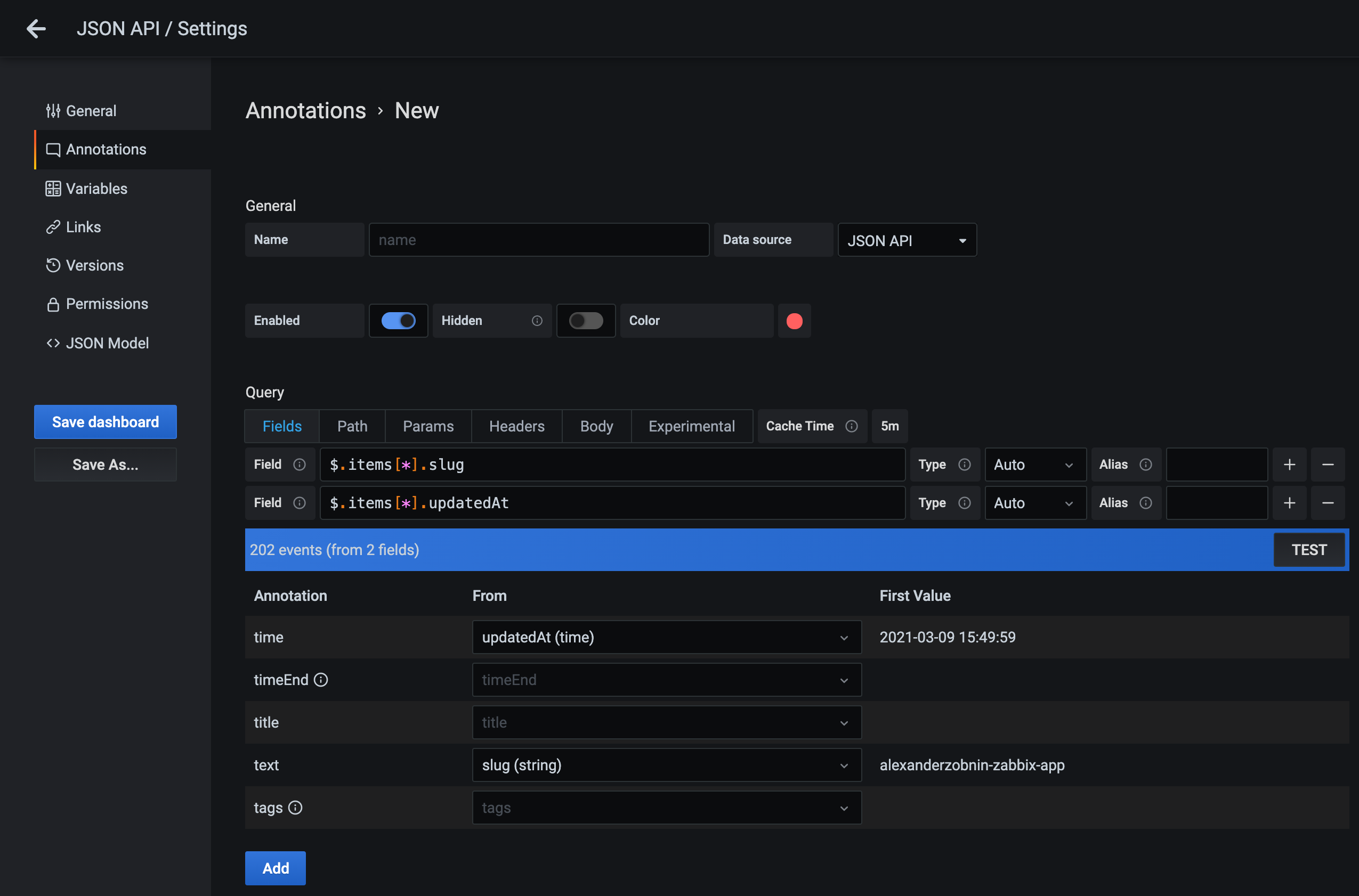Expand the time field updatedAt dropdown
Screen dimensions: 1359x896
(x=666, y=637)
